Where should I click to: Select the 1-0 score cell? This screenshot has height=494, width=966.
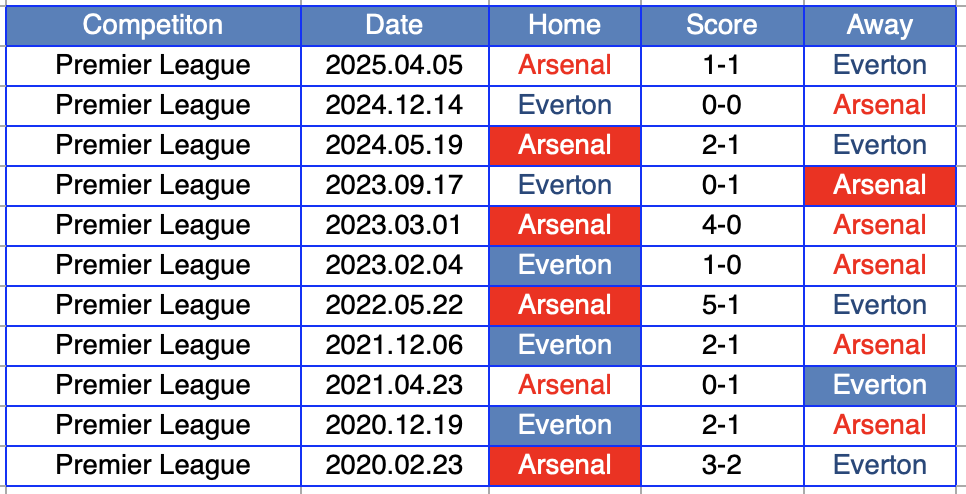pos(721,265)
